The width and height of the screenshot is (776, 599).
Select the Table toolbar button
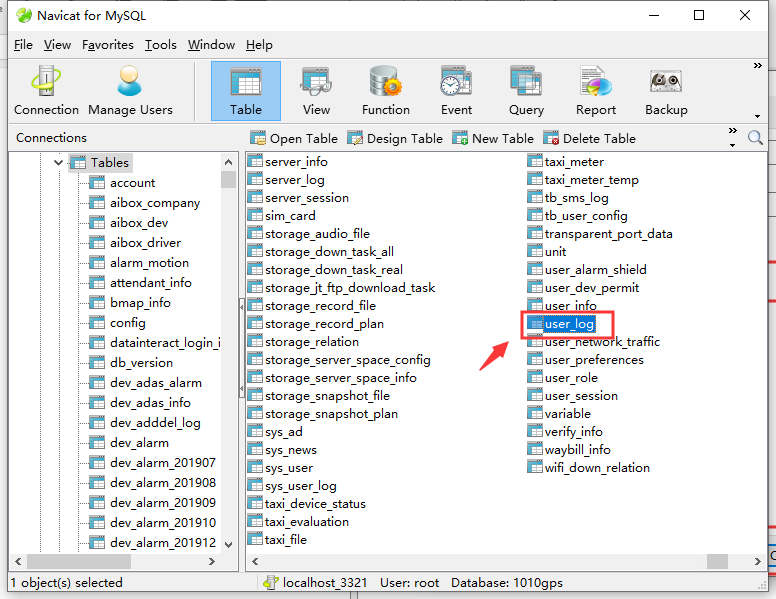(246, 91)
